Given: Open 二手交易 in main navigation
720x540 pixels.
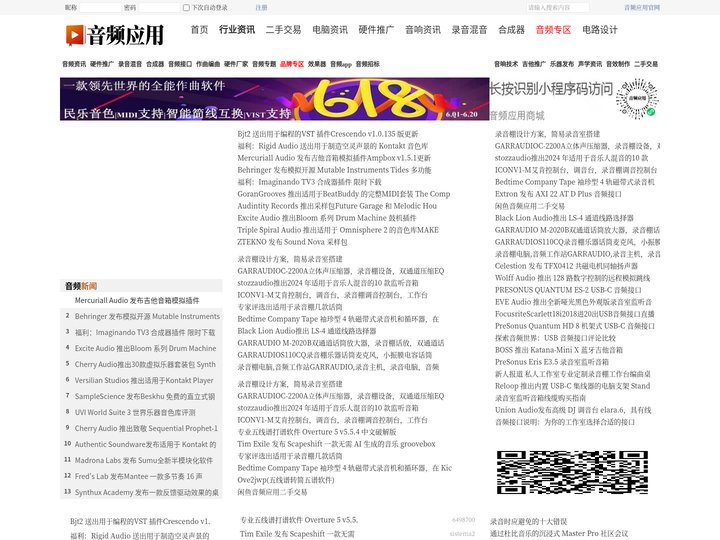Looking at the screenshot, I should coord(283,30).
